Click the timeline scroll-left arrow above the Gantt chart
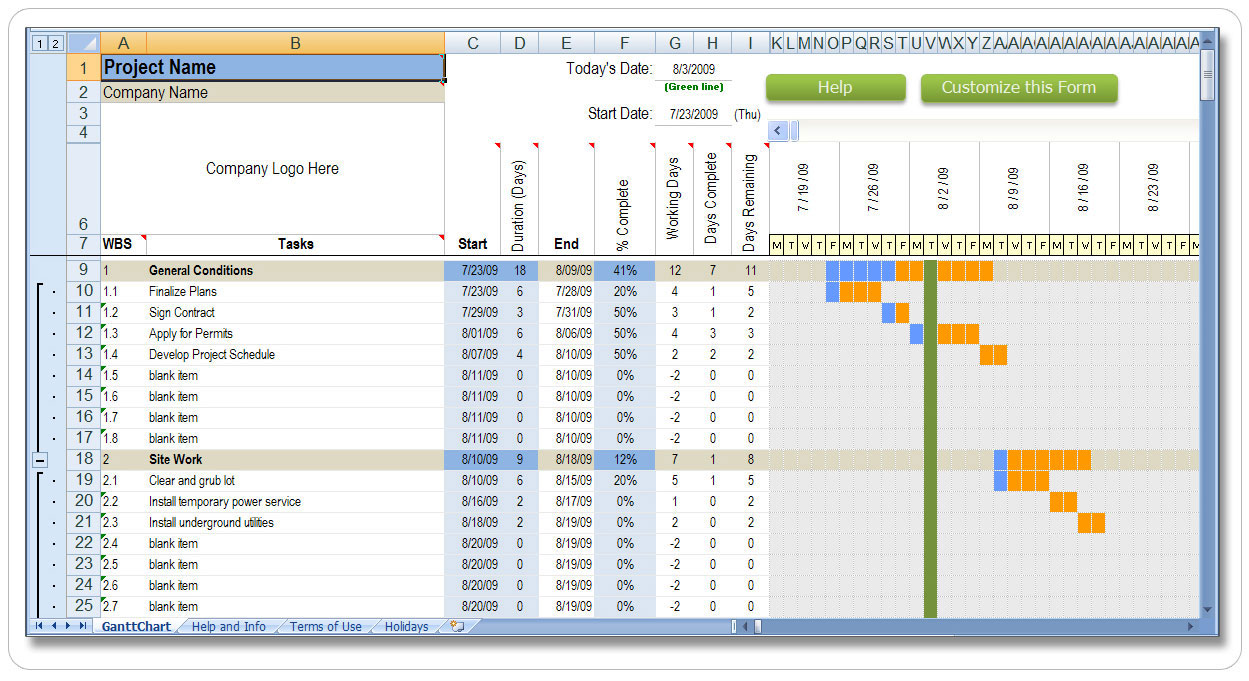Screen dimensions: 1249x681 pyautogui.click(x=777, y=131)
